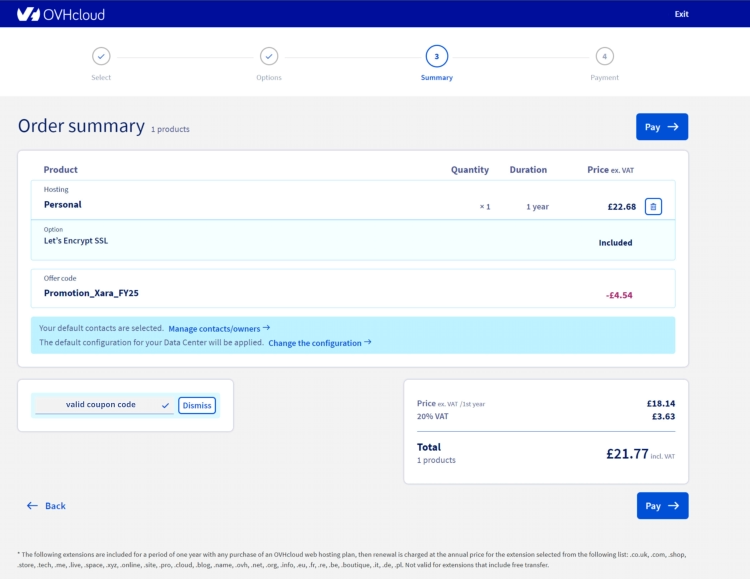Click the top Pay button
The image size is (750, 579).
pos(662,127)
